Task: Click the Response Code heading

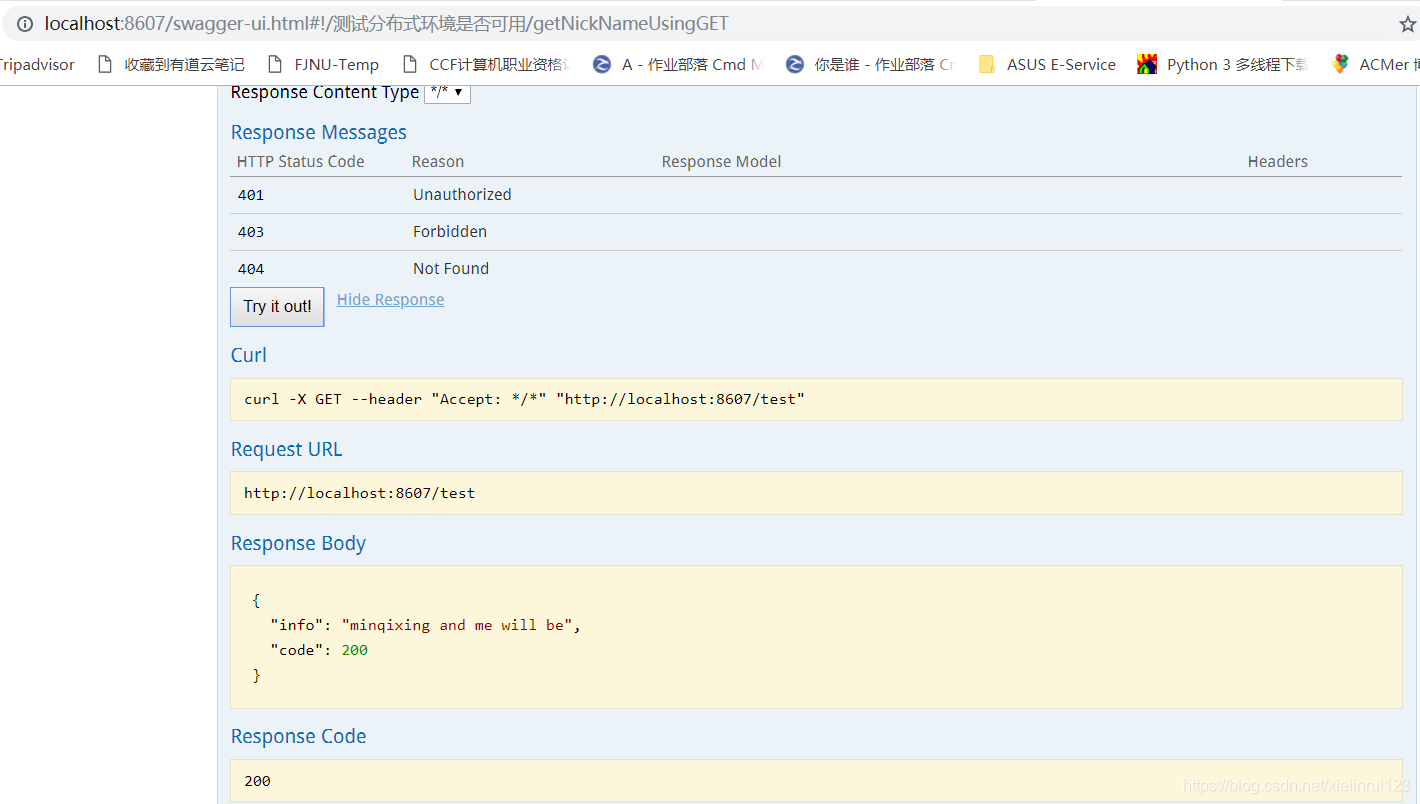Action: coord(298,736)
